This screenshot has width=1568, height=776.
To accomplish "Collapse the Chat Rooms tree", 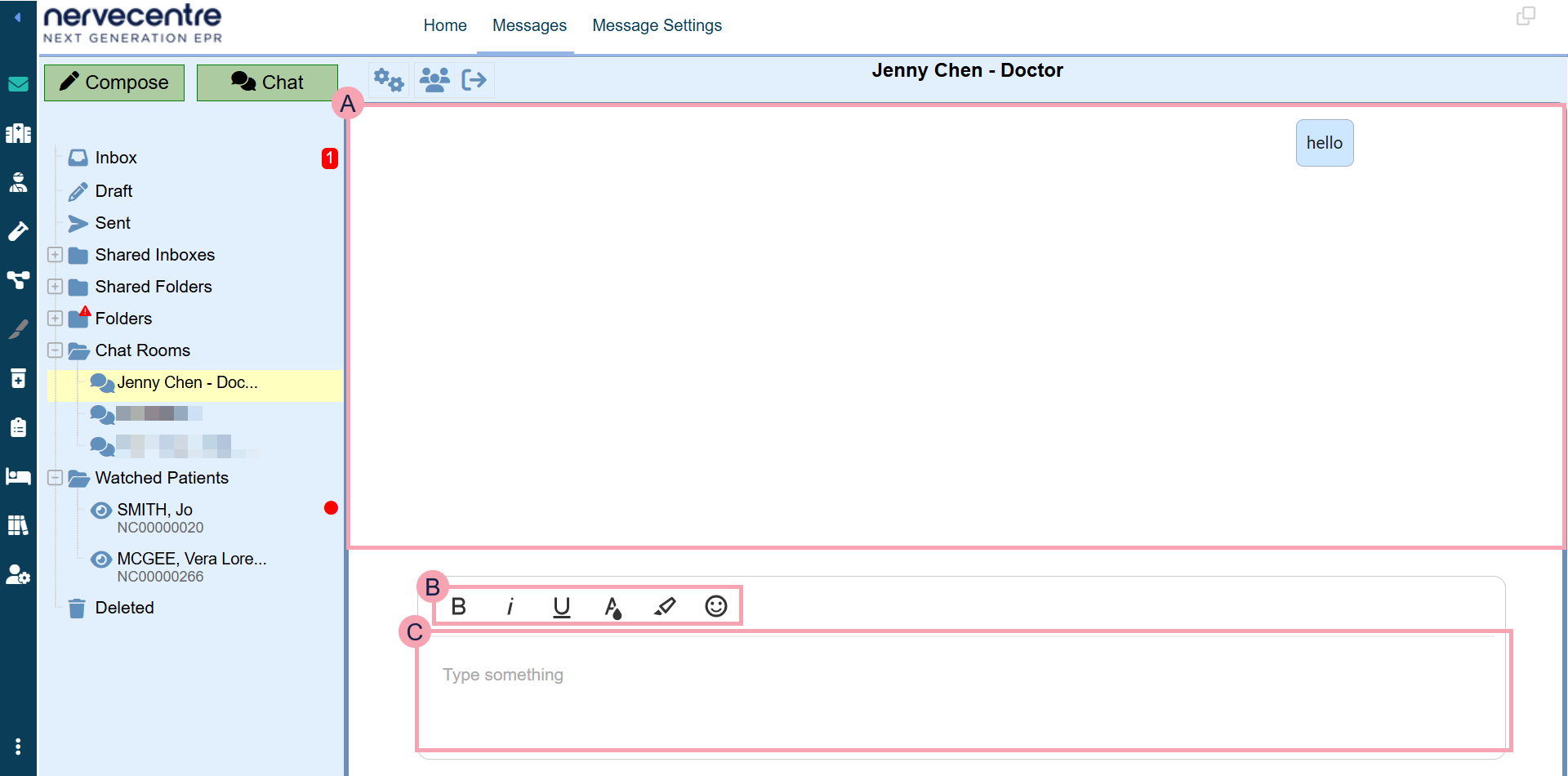I will [55, 350].
